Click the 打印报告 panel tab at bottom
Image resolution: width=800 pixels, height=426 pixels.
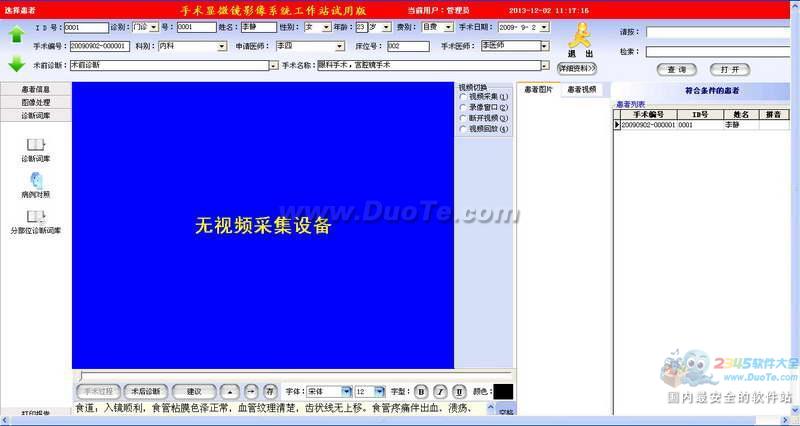tap(36, 413)
